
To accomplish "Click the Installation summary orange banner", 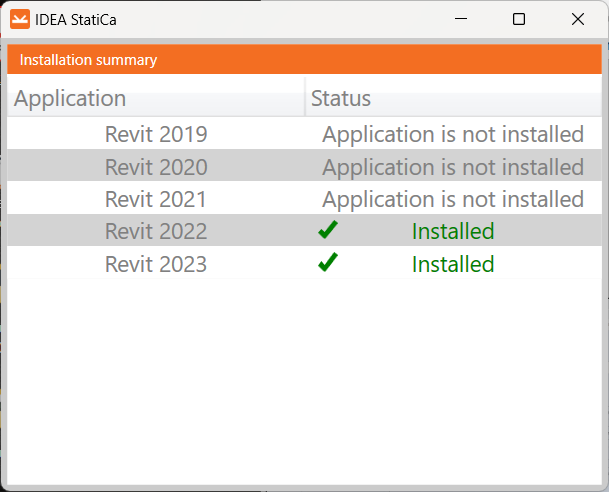I will click(x=304, y=60).
